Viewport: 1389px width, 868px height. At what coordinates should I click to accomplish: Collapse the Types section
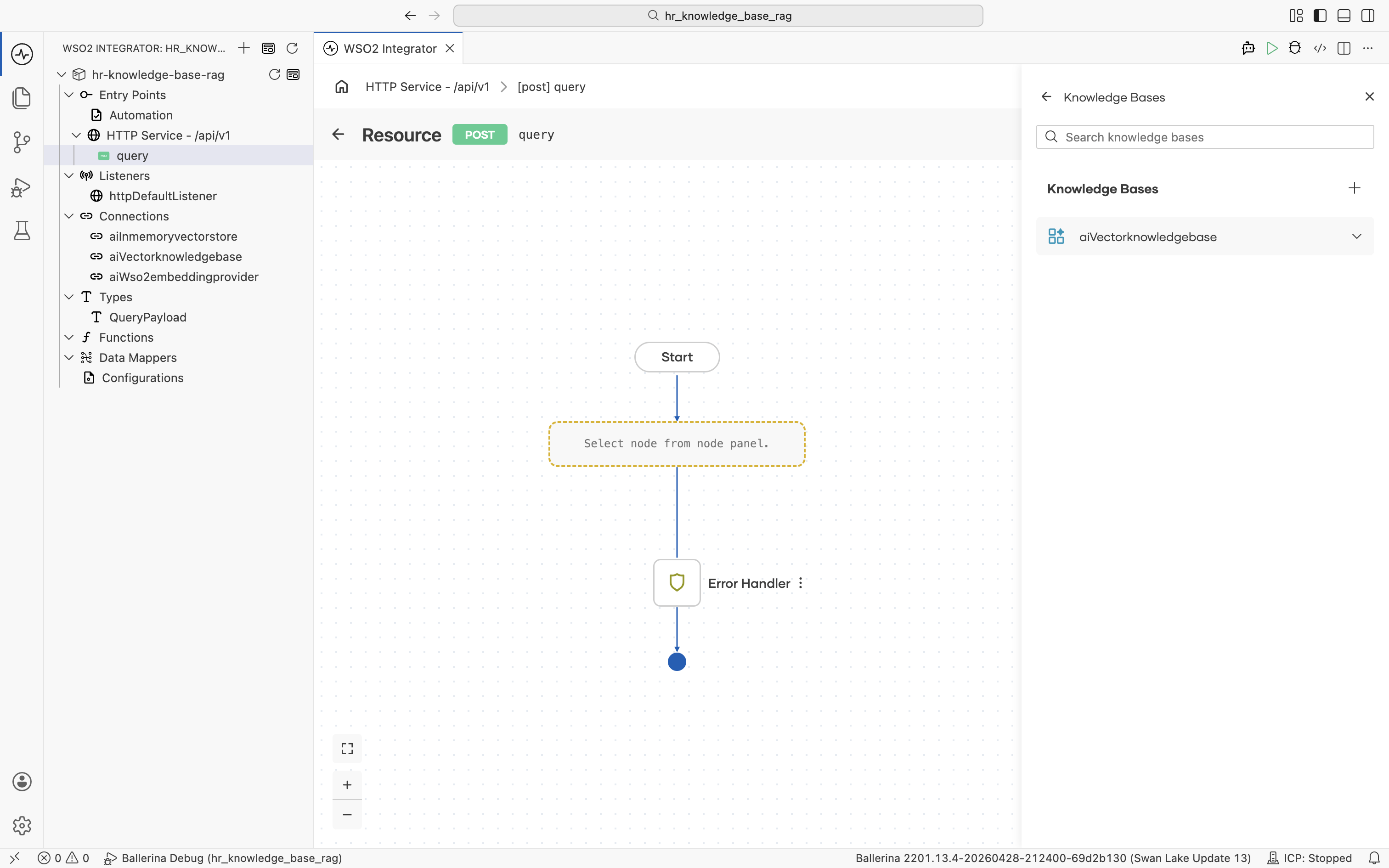[69, 297]
